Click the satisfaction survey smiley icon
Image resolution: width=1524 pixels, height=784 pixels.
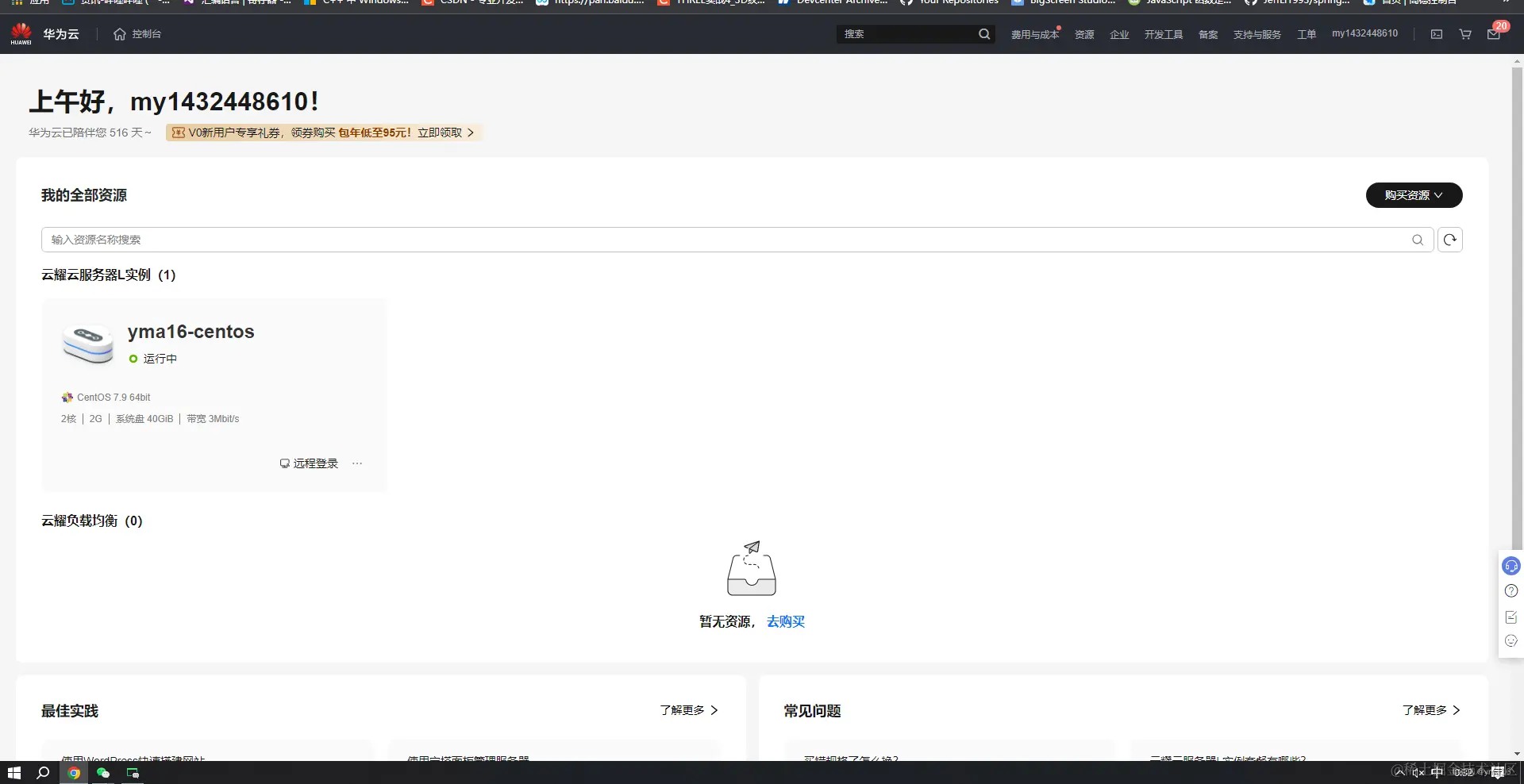click(1511, 641)
